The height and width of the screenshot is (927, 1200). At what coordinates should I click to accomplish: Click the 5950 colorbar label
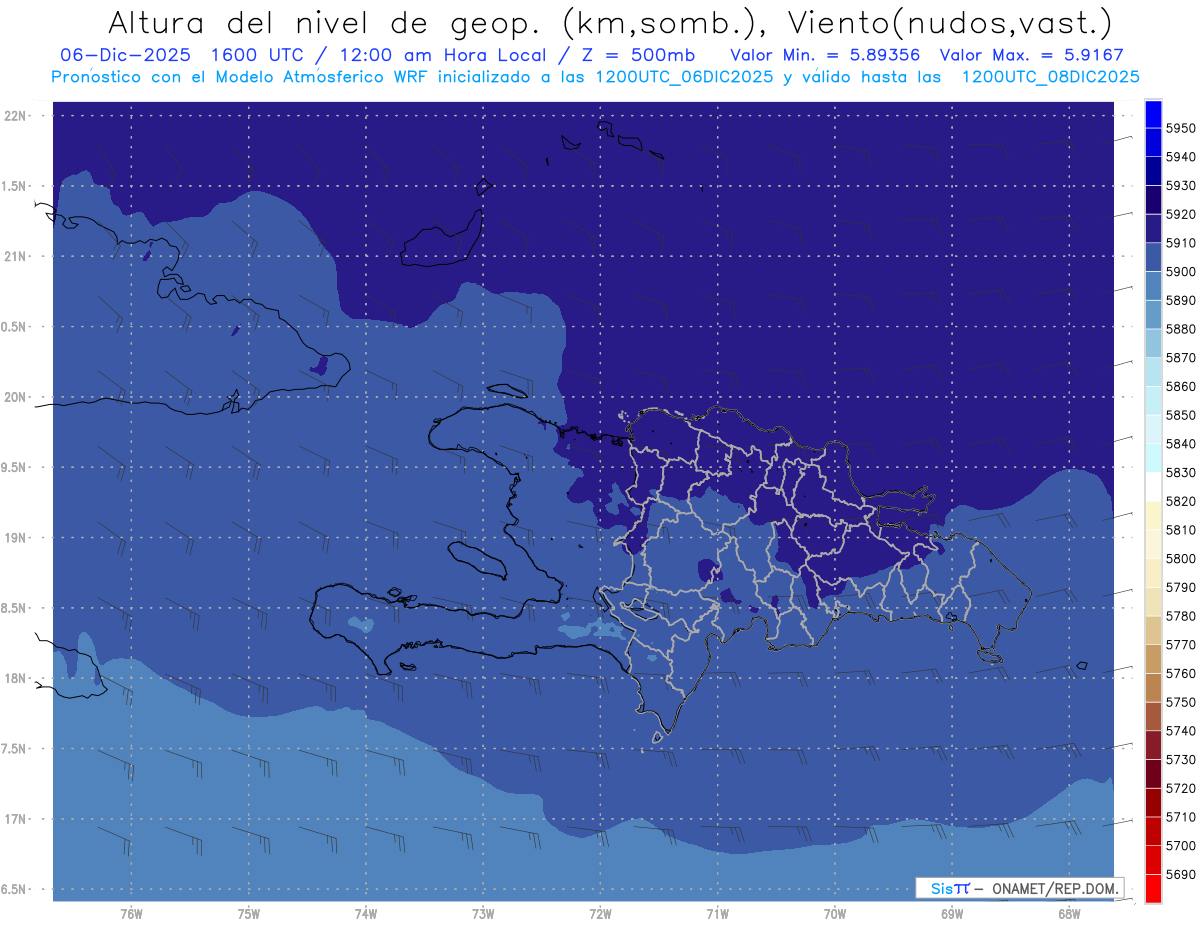(1180, 128)
